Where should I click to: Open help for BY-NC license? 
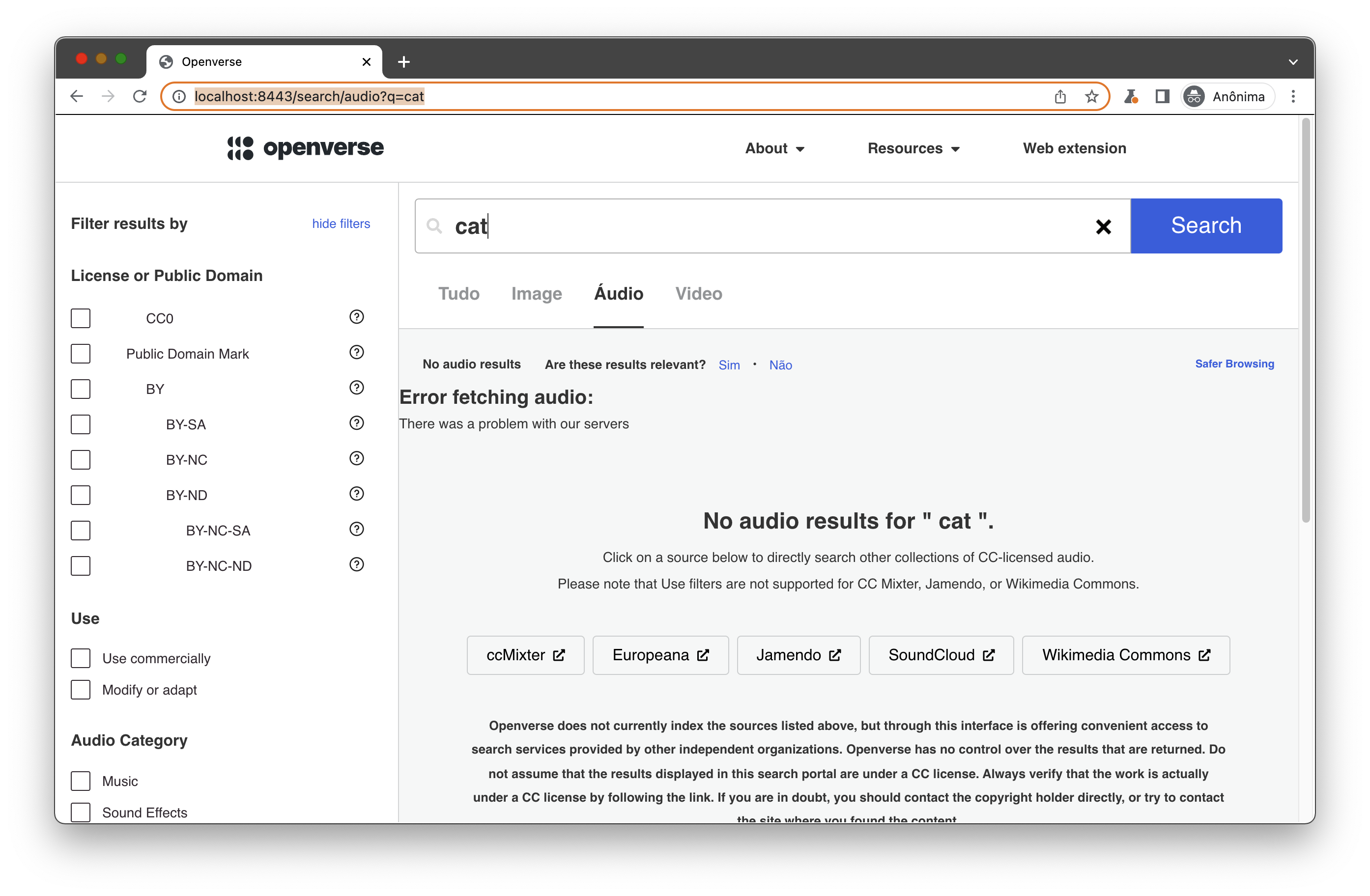click(356, 459)
